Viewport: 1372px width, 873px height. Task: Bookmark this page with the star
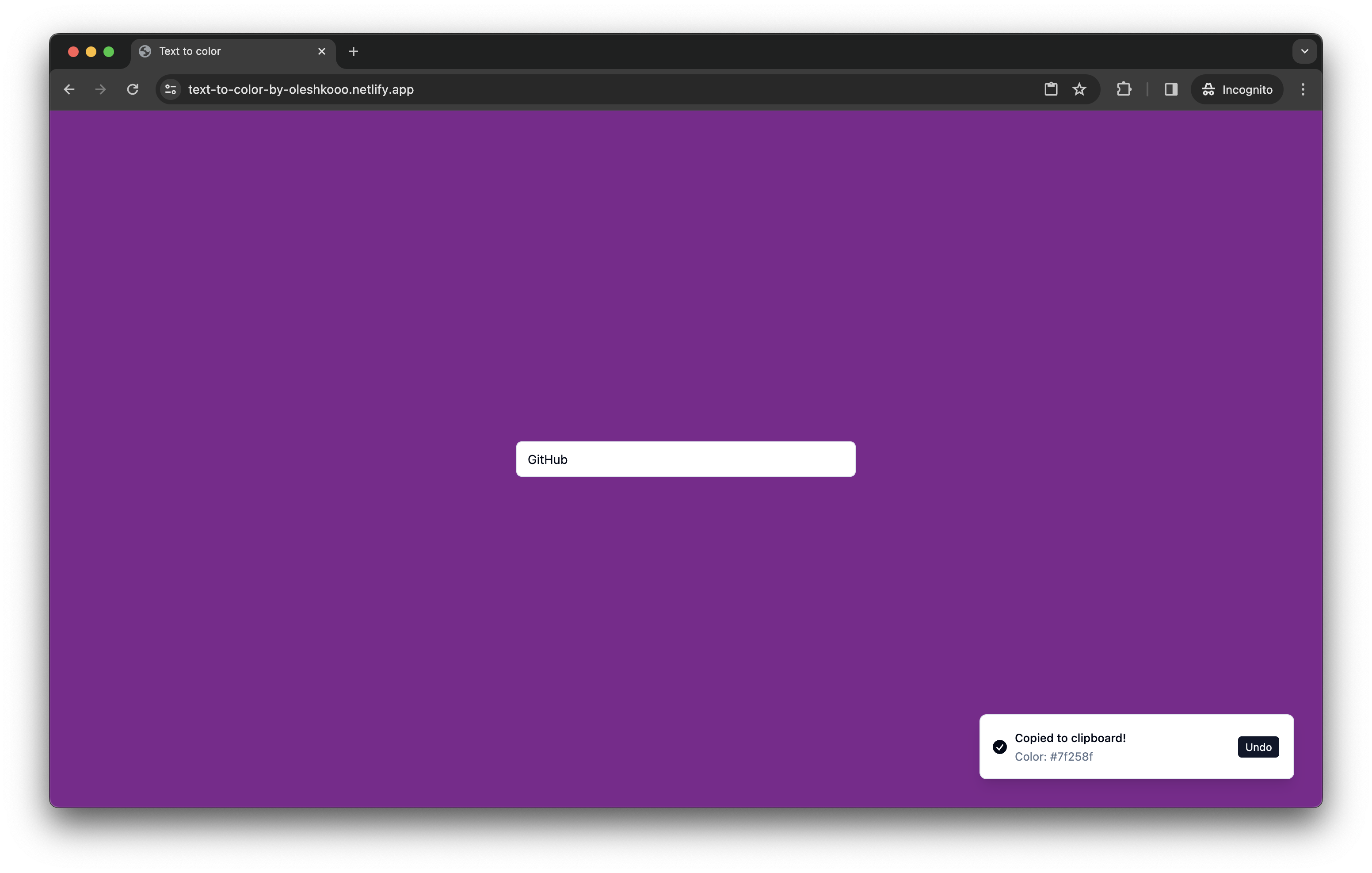[1079, 89]
